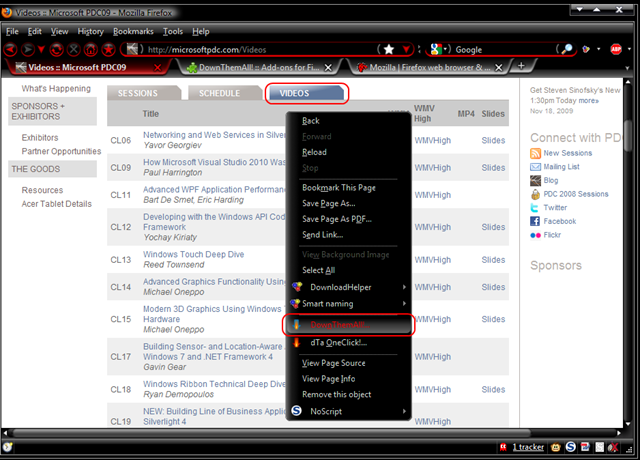Click the vertical page scrollbar thumb
This screenshot has height=460, width=640.
click(x=628, y=137)
